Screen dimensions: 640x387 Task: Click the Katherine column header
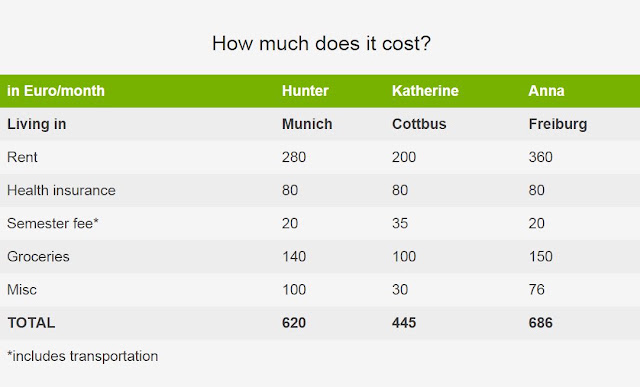click(425, 91)
